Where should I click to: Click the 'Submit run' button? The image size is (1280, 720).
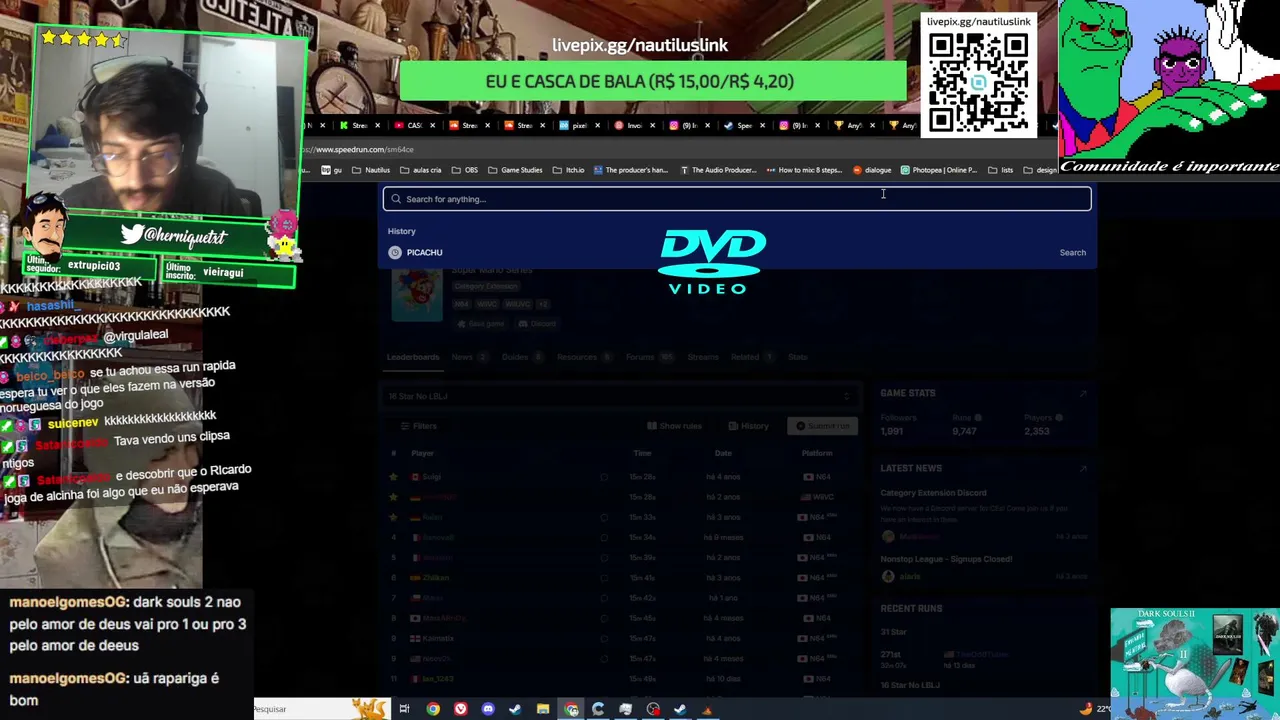point(823,426)
